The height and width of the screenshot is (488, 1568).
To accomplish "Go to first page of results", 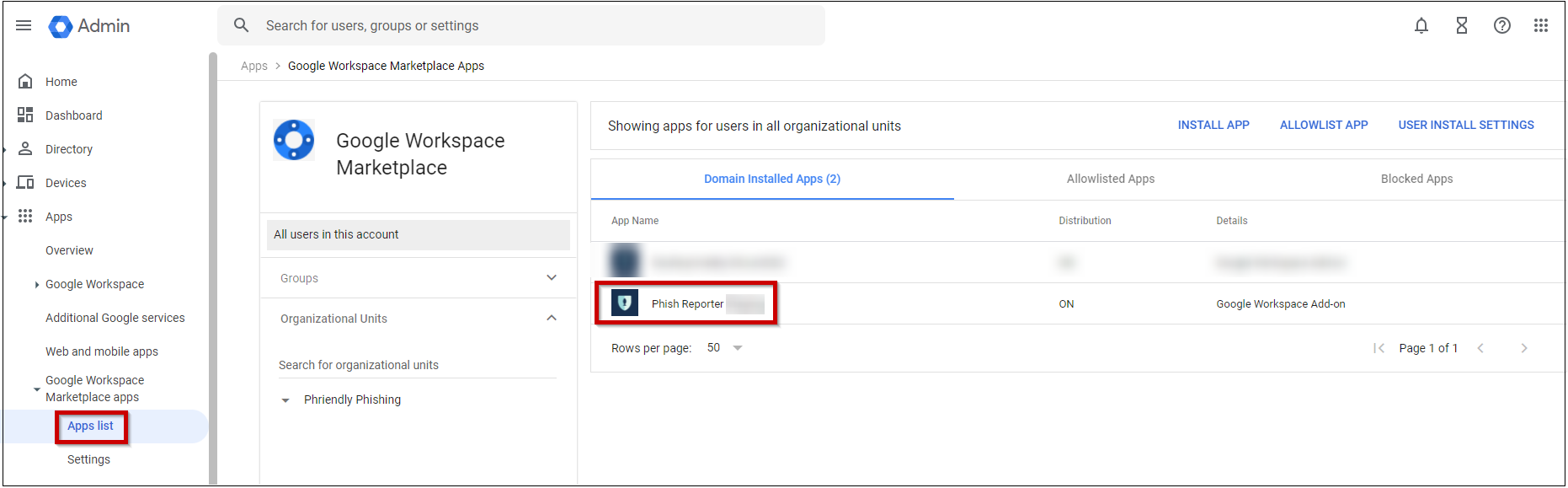I will [1379, 348].
